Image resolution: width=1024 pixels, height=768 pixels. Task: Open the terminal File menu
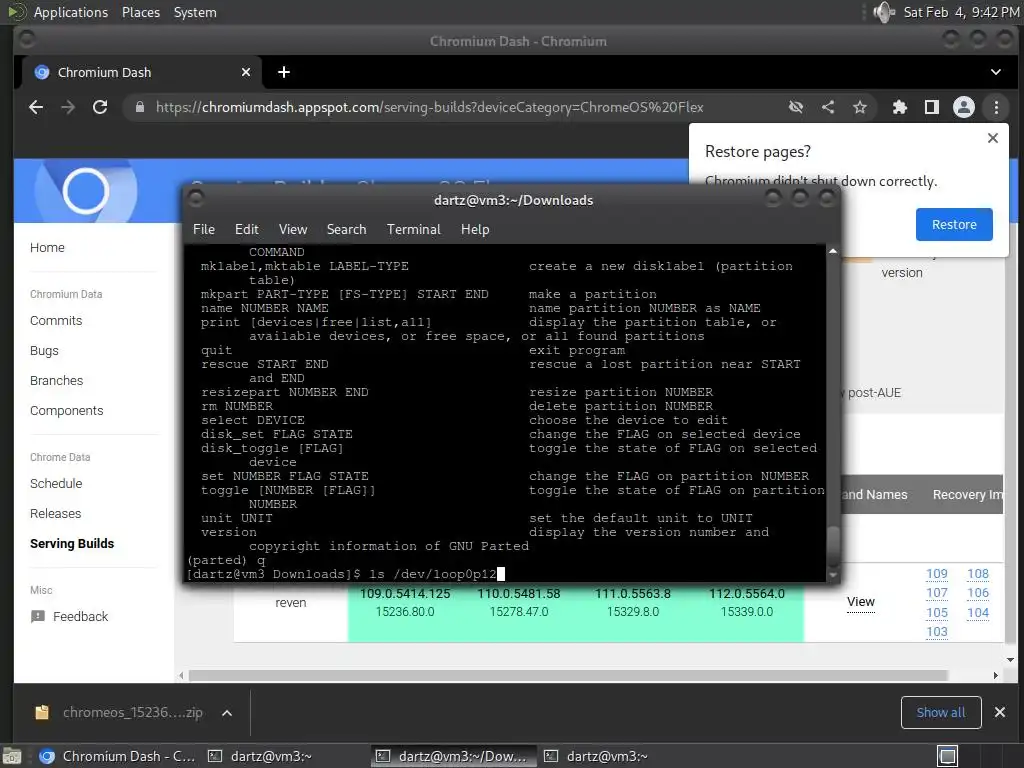pyautogui.click(x=204, y=229)
